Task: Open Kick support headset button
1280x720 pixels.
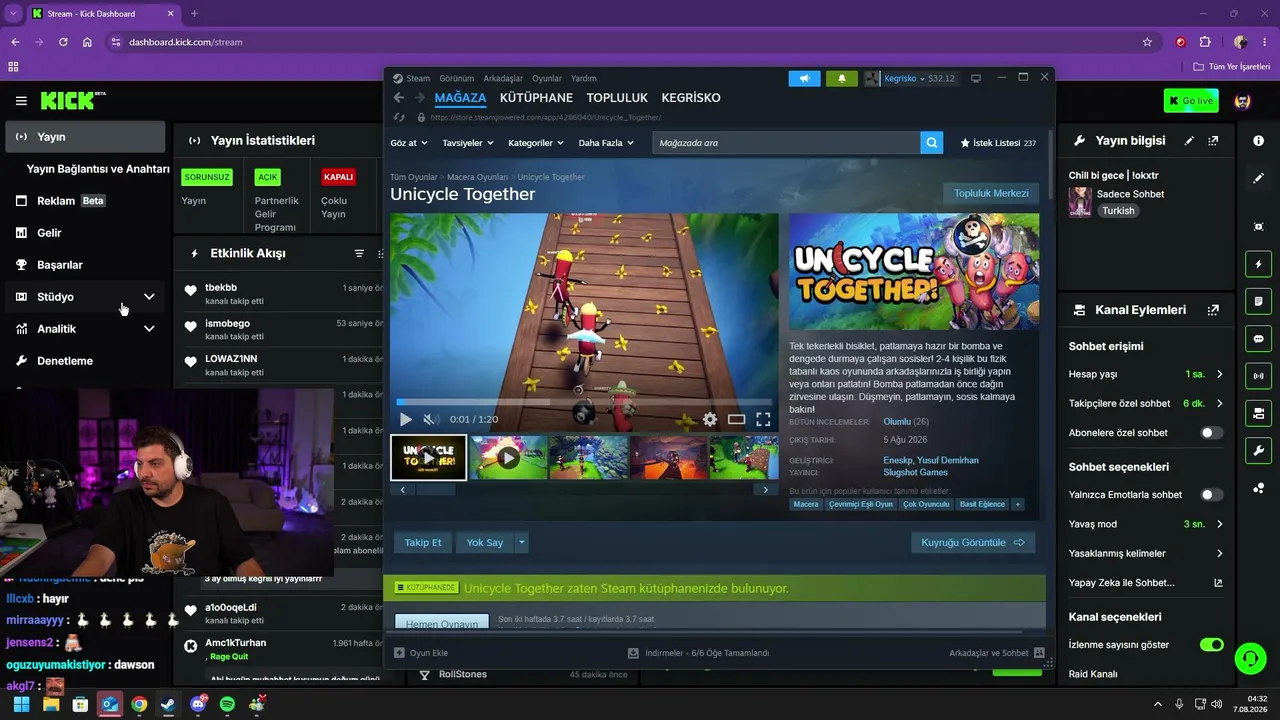Action: tap(1250, 658)
